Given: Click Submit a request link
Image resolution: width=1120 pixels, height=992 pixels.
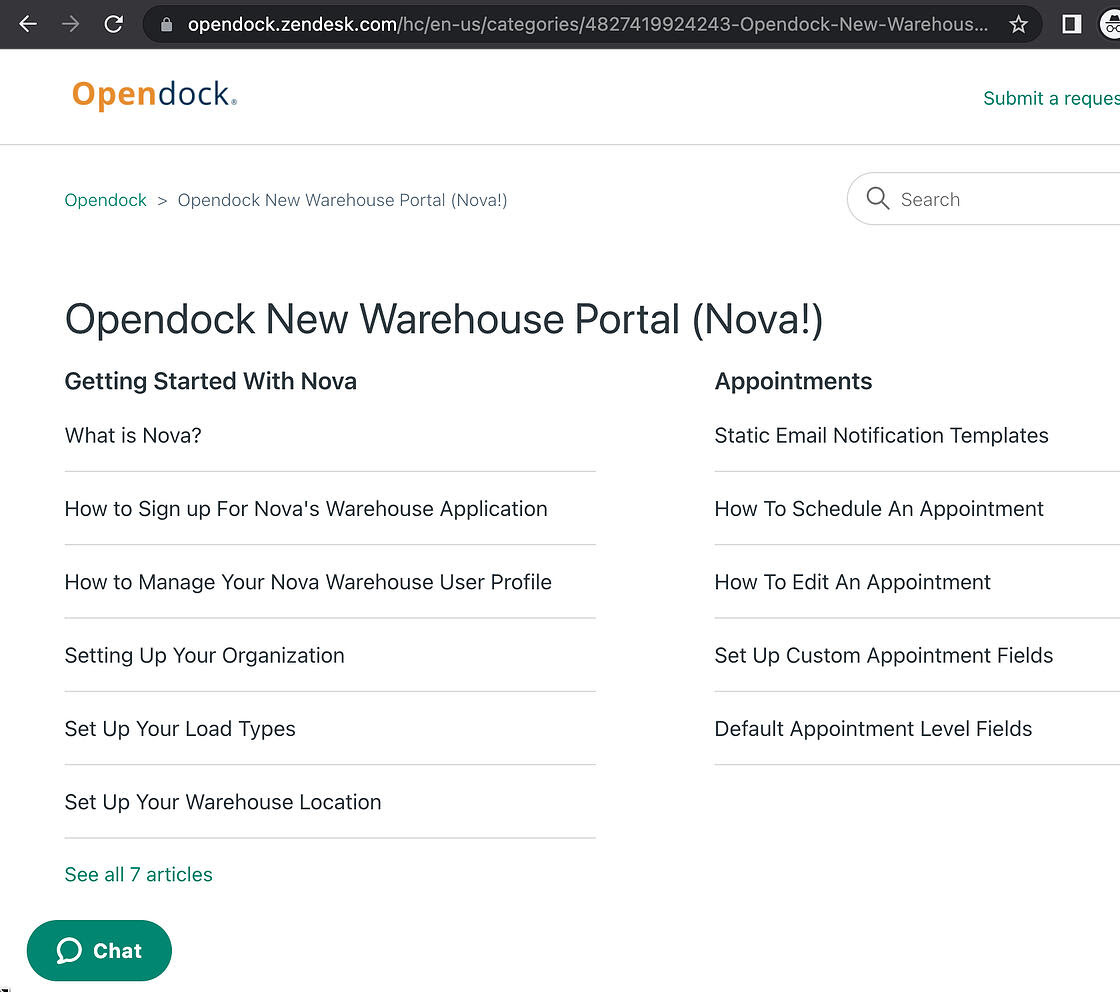Looking at the screenshot, I should [1051, 99].
